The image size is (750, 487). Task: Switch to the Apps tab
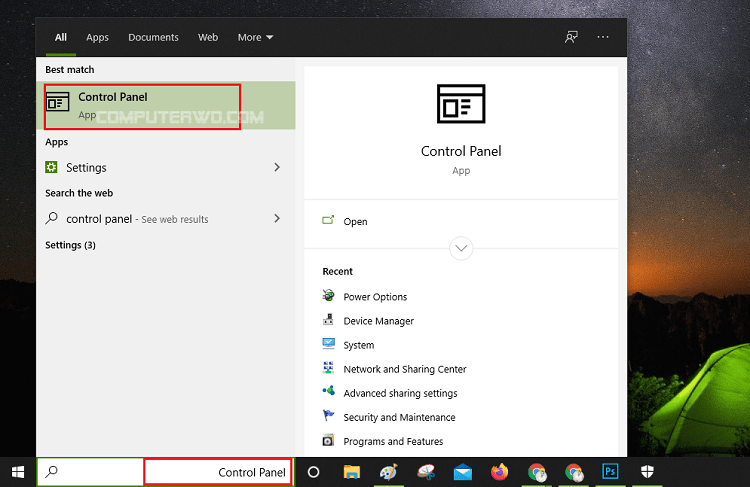(97, 37)
